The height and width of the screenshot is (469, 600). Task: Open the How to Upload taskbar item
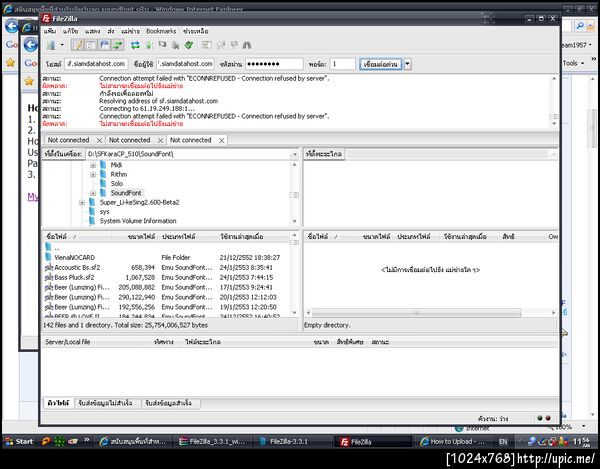pyautogui.click(x=452, y=441)
